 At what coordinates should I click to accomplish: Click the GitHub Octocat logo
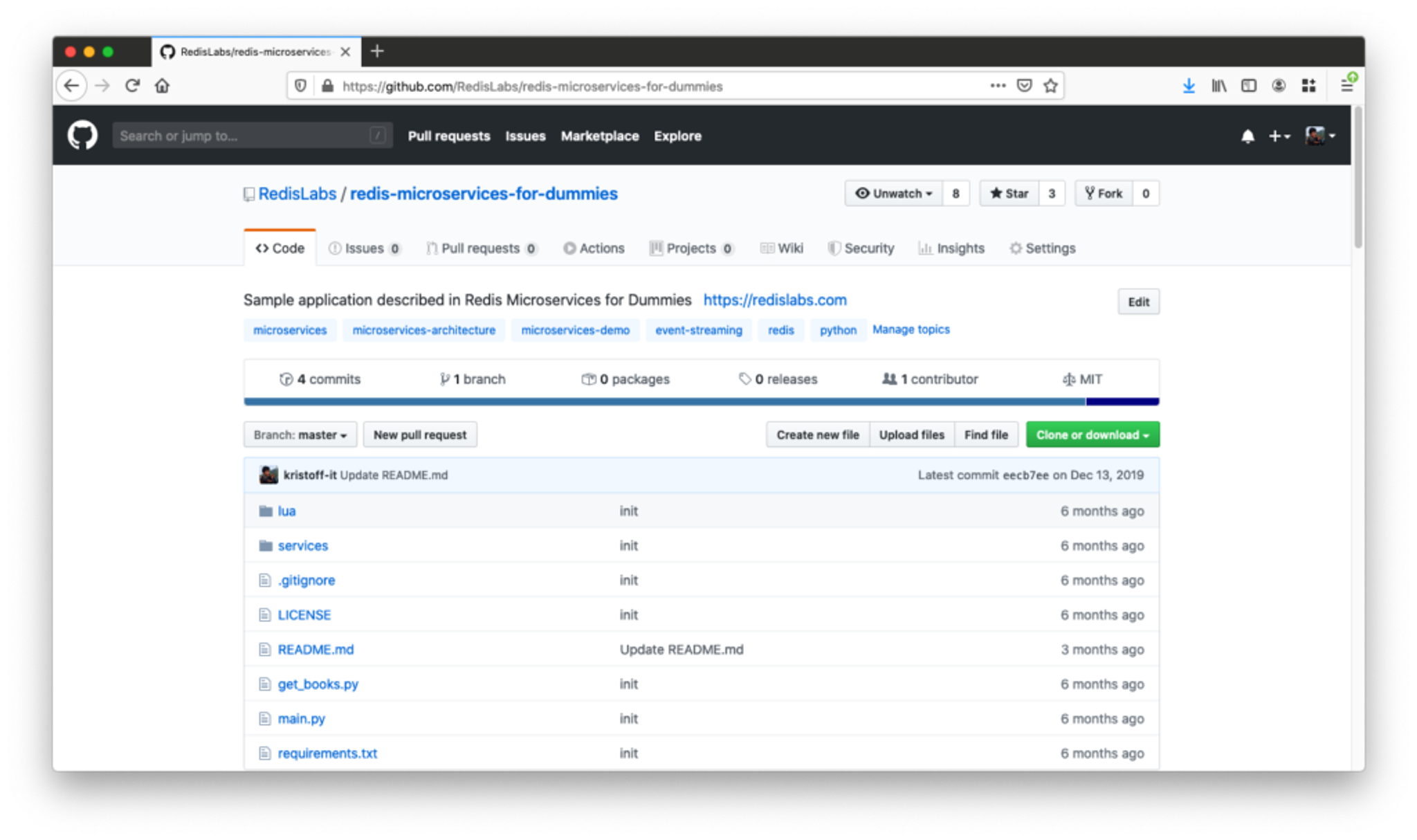(82, 136)
